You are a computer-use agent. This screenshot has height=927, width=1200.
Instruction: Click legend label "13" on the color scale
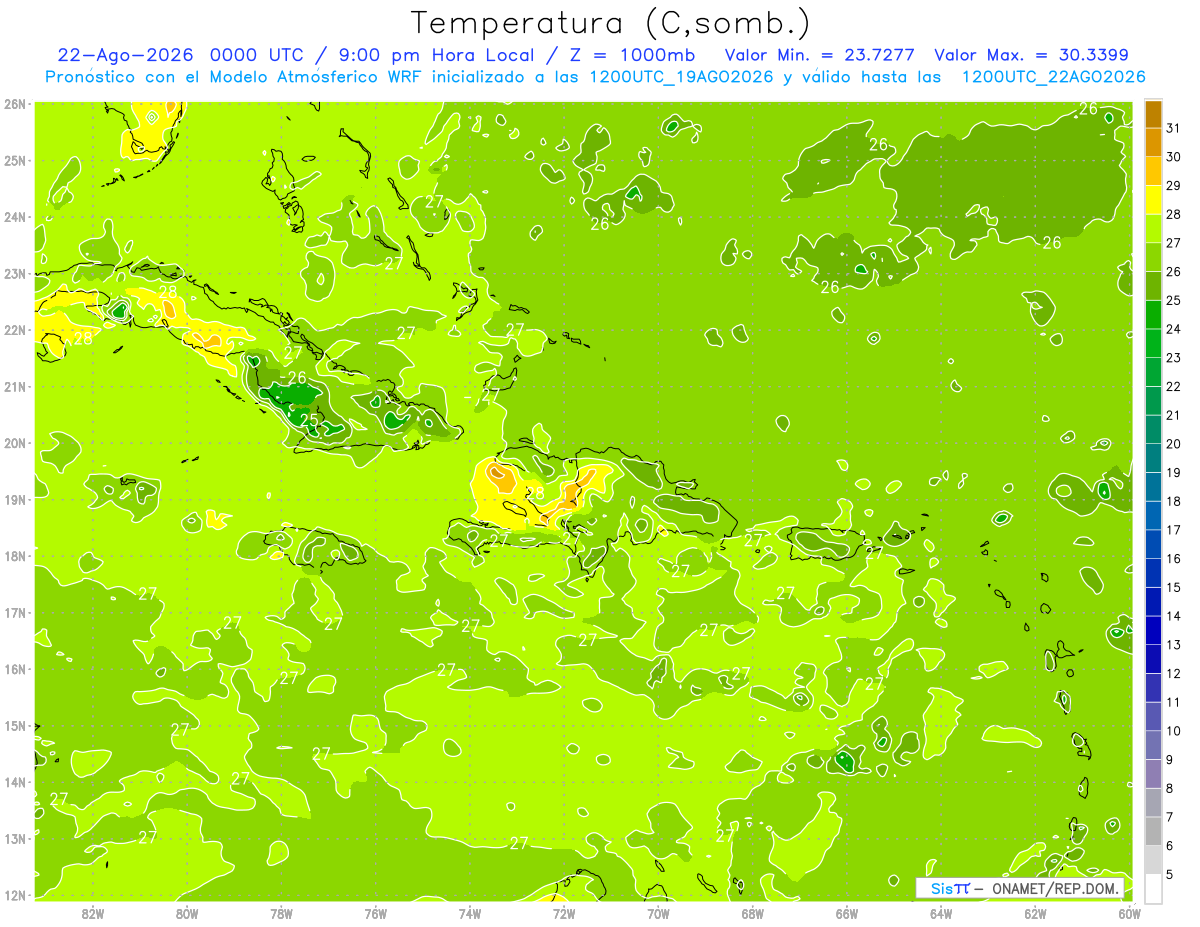click(1174, 645)
